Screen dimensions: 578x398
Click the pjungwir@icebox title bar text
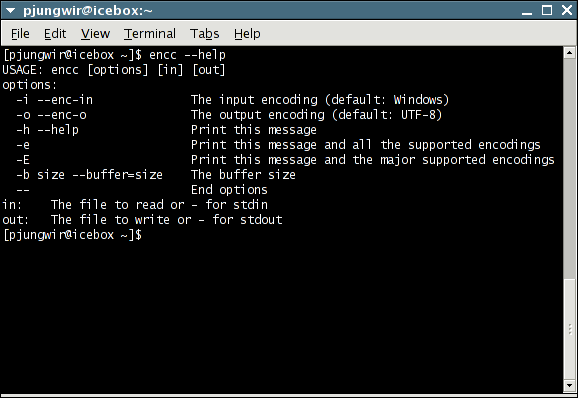click(x=88, y=11)
